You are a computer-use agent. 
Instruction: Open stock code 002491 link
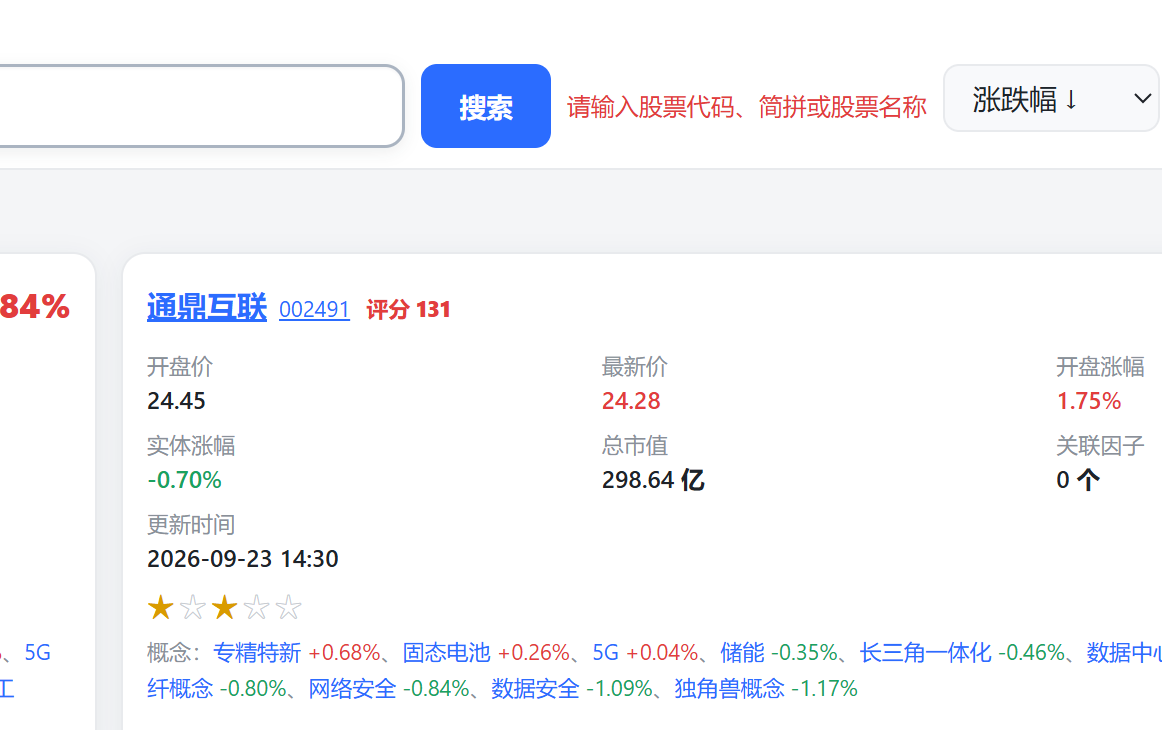(x=314, y=309)
